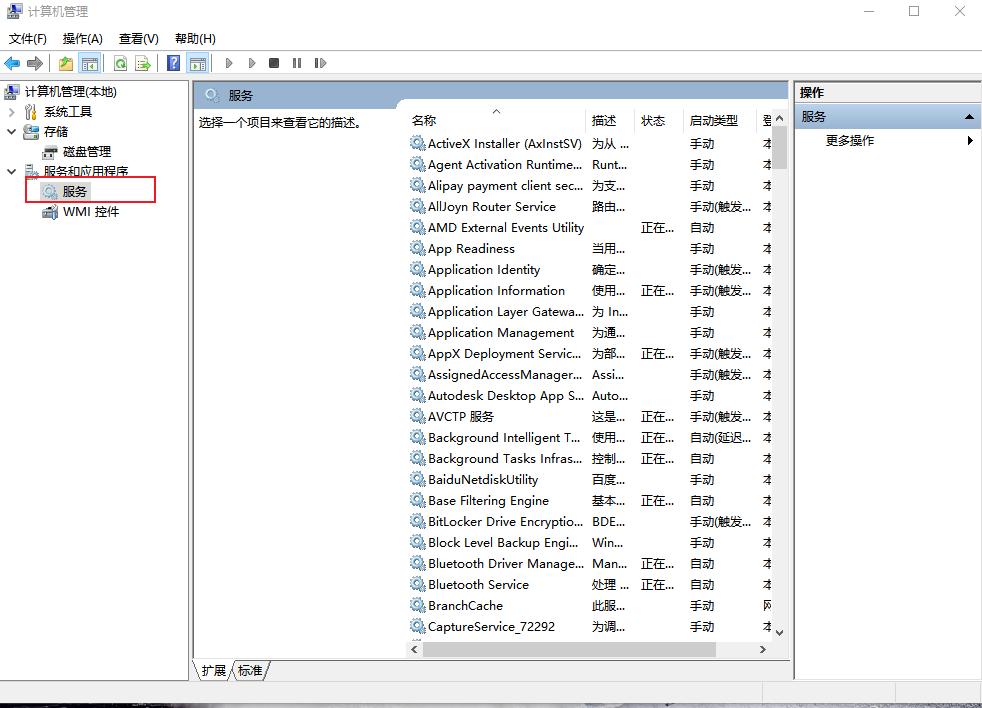Click the Stop Service toolbar icon
The width and height of the screenshot is (982, 708).
click(273, 63)
